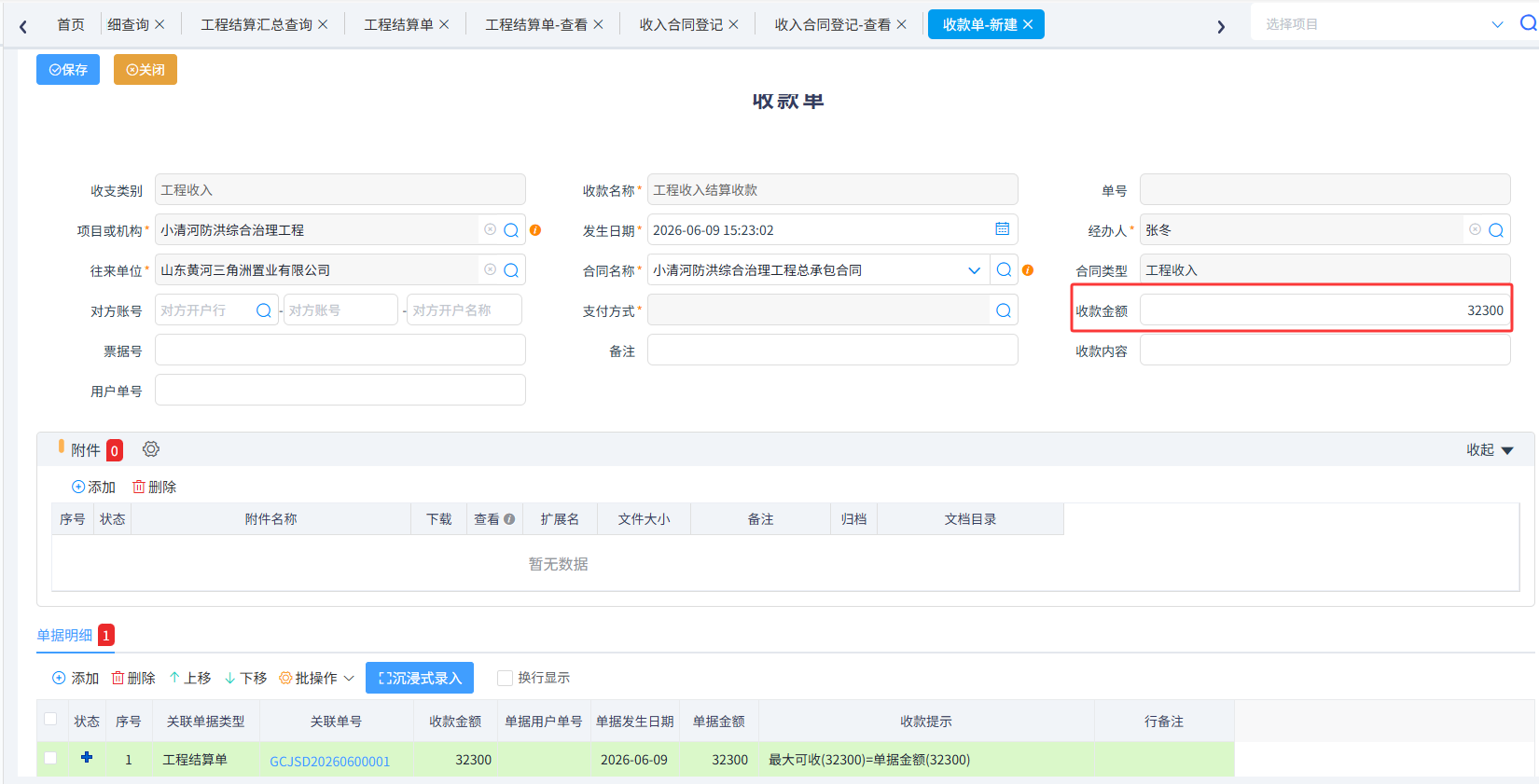Click the blue plus icon in row 1
The image size is (1539, 784).
87,757
